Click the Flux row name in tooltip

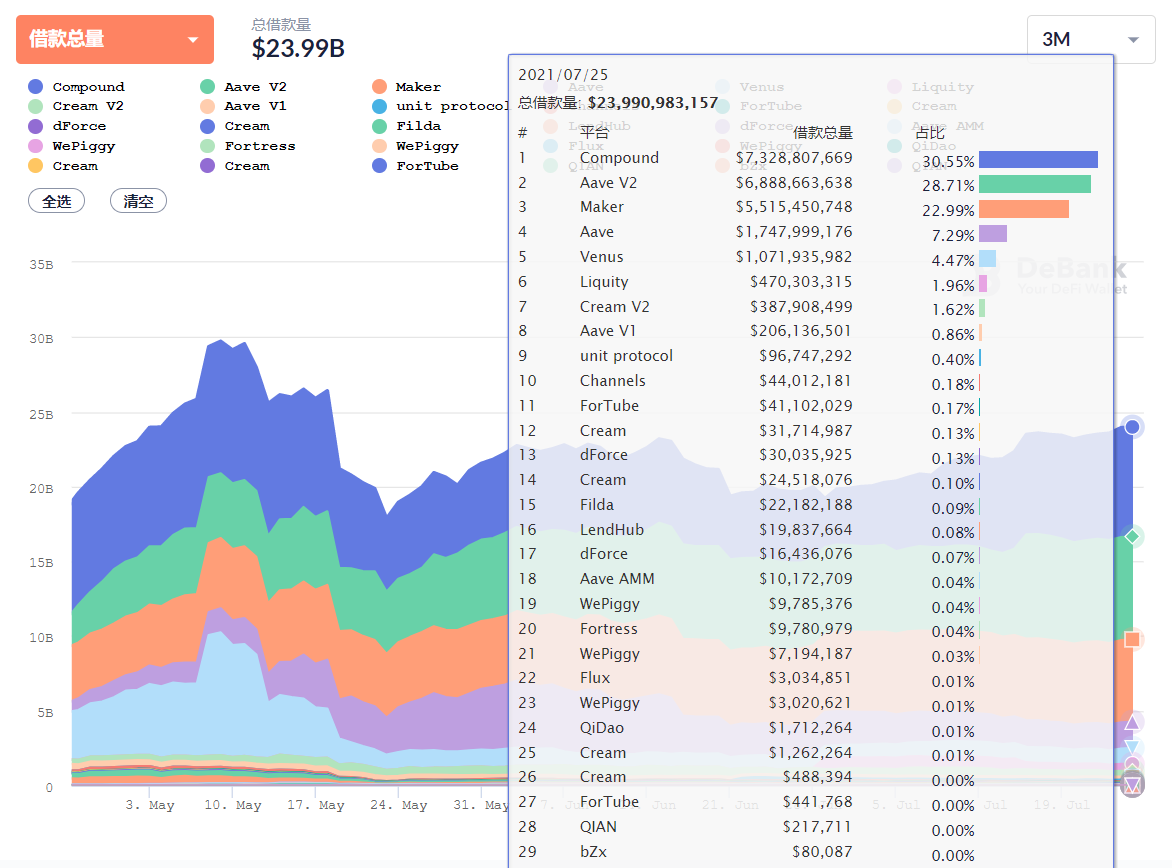(595, 678)
